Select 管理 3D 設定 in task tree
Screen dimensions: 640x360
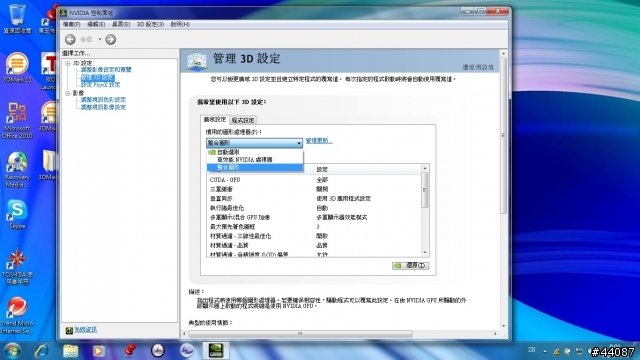(98, 77)
